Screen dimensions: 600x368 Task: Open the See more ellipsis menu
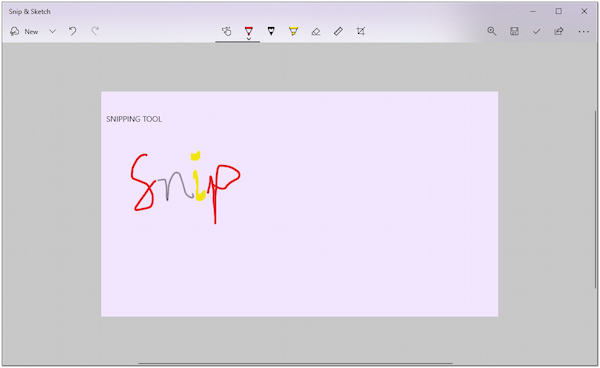click(584, 32)
